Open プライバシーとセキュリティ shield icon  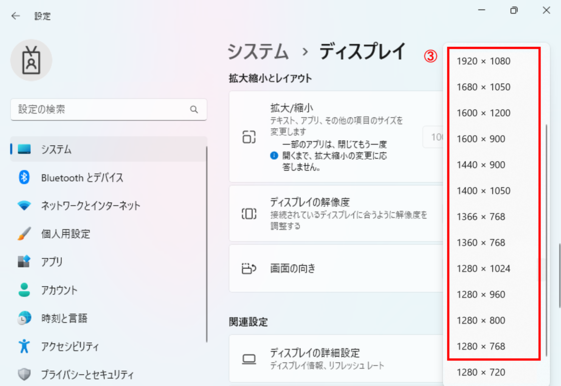coord(24,374)
